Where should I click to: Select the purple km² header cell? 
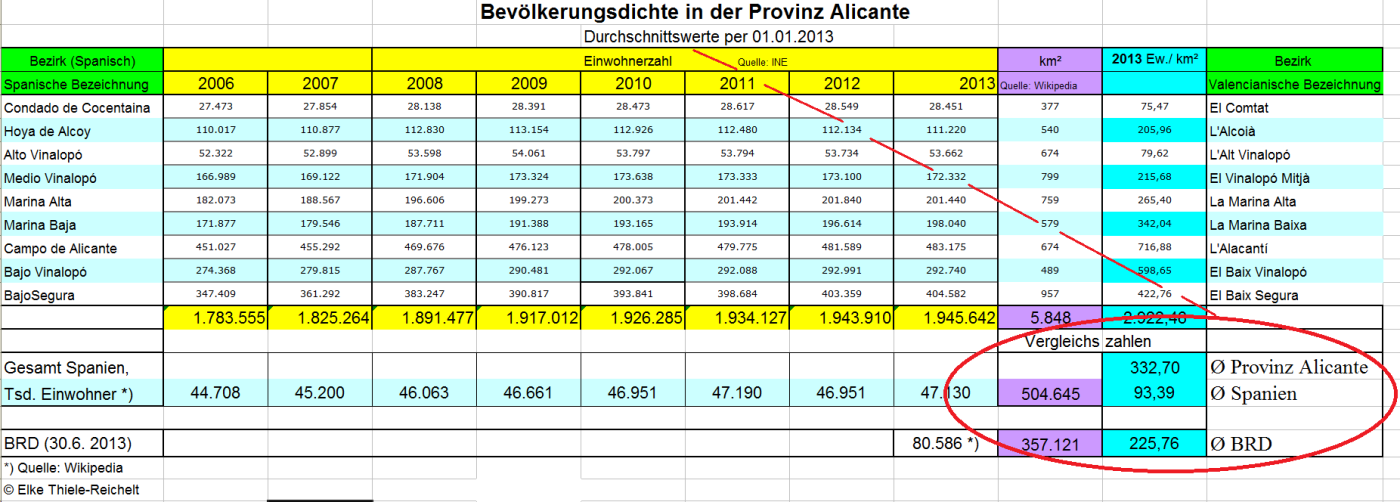[x=1050, y=61]
